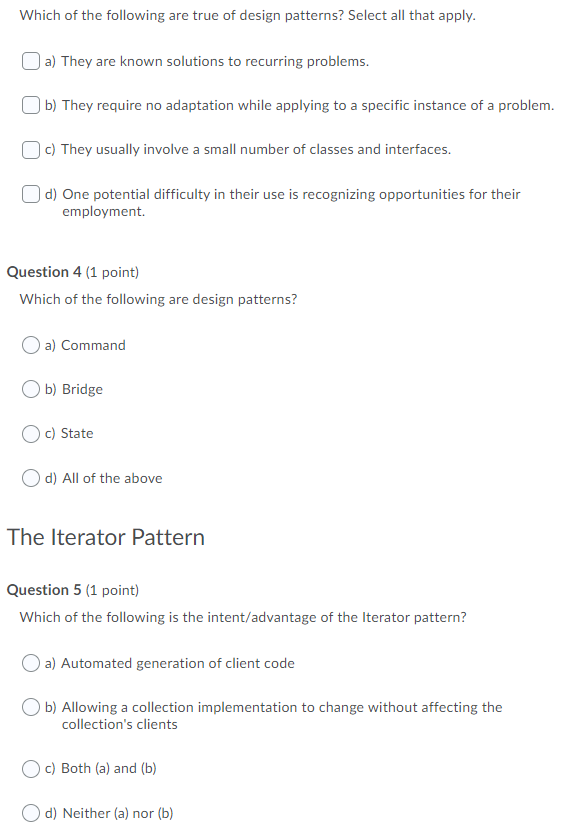Click the label text 'a) Command'
The height and width of the screenshot is (832, 579).
(85, 345)
